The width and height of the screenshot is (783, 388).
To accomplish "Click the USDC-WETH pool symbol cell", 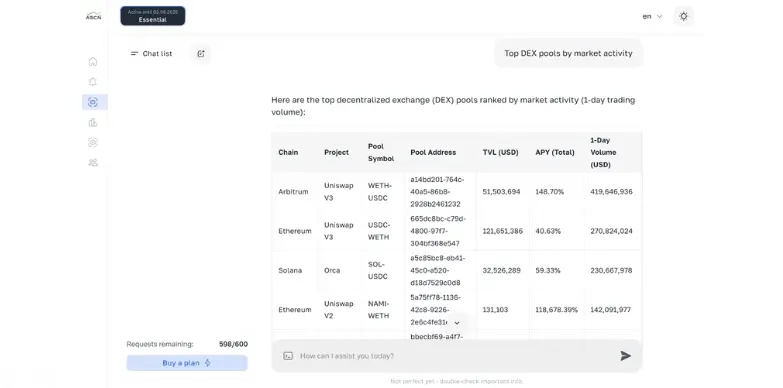I will 379,231.
